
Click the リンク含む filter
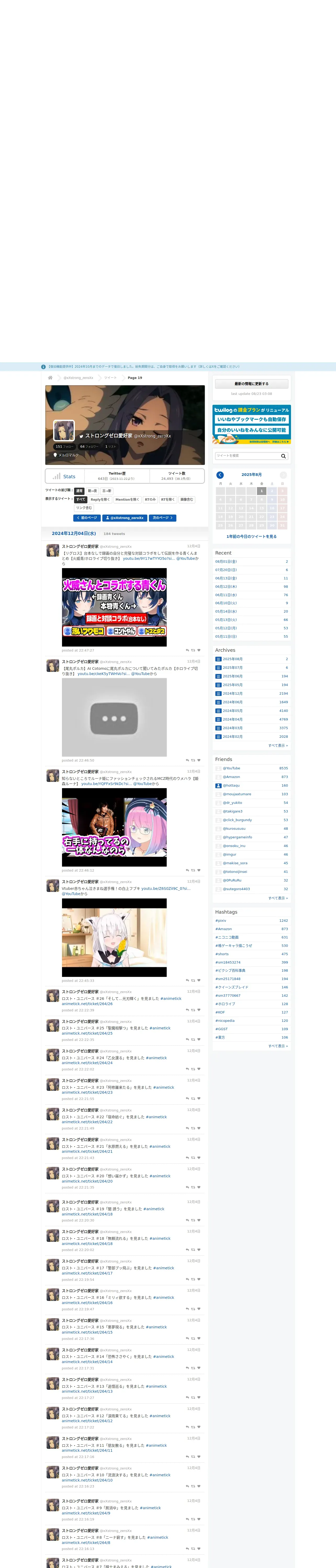84,508
